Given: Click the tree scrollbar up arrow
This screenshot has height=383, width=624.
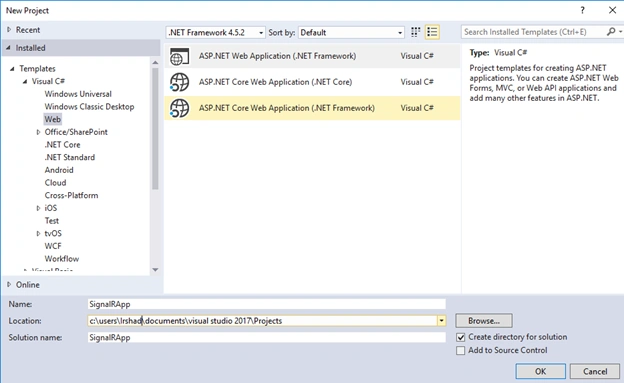Looking at the screenshot, I should [155, 63].
